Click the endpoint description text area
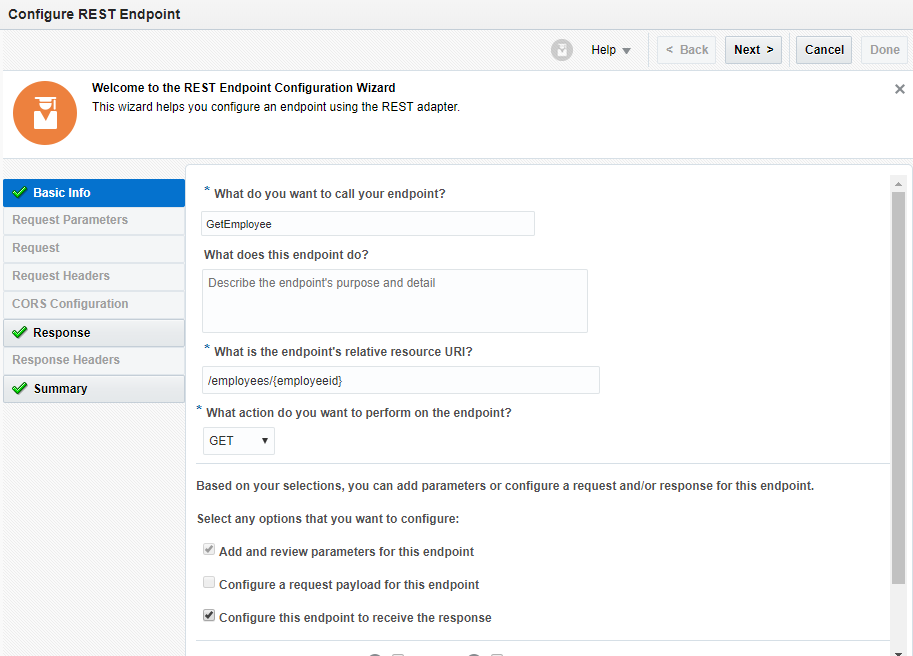 click(x=394, y=301)
